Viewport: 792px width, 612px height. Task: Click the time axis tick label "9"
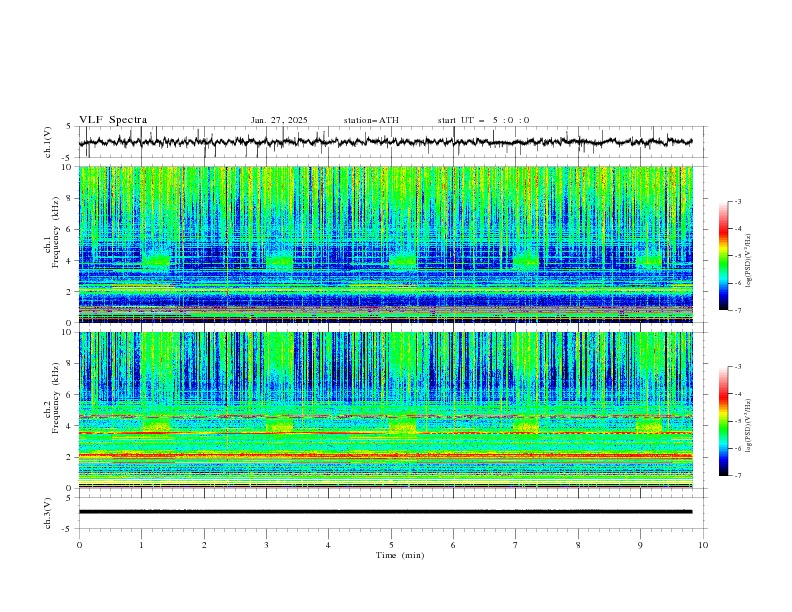tap(640, 545)
